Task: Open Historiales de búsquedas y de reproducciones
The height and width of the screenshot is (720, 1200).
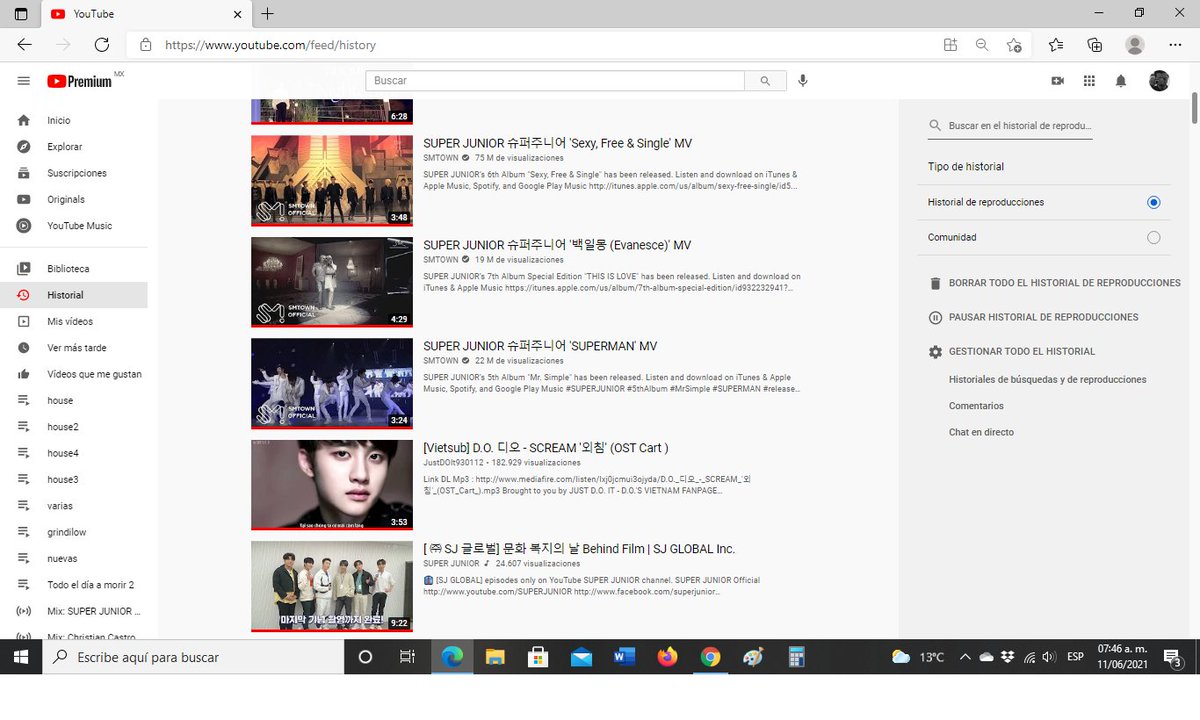Action: (x=1047, y=380)
